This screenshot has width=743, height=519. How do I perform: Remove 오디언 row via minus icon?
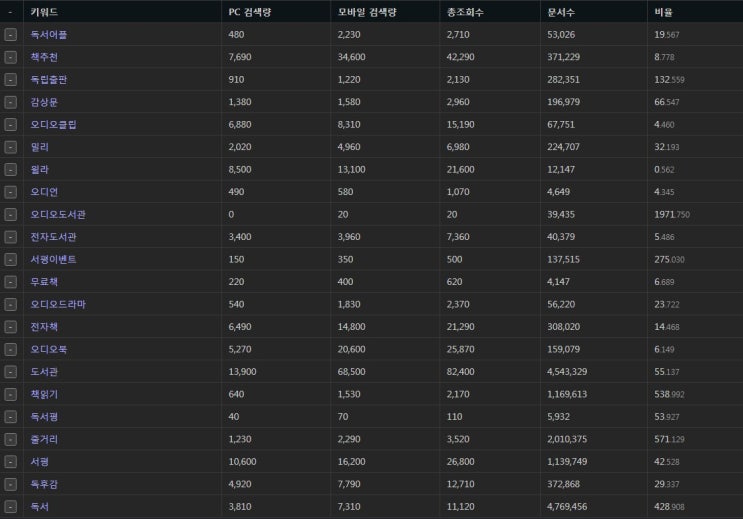pyautogui.click(x=10, y=192)
